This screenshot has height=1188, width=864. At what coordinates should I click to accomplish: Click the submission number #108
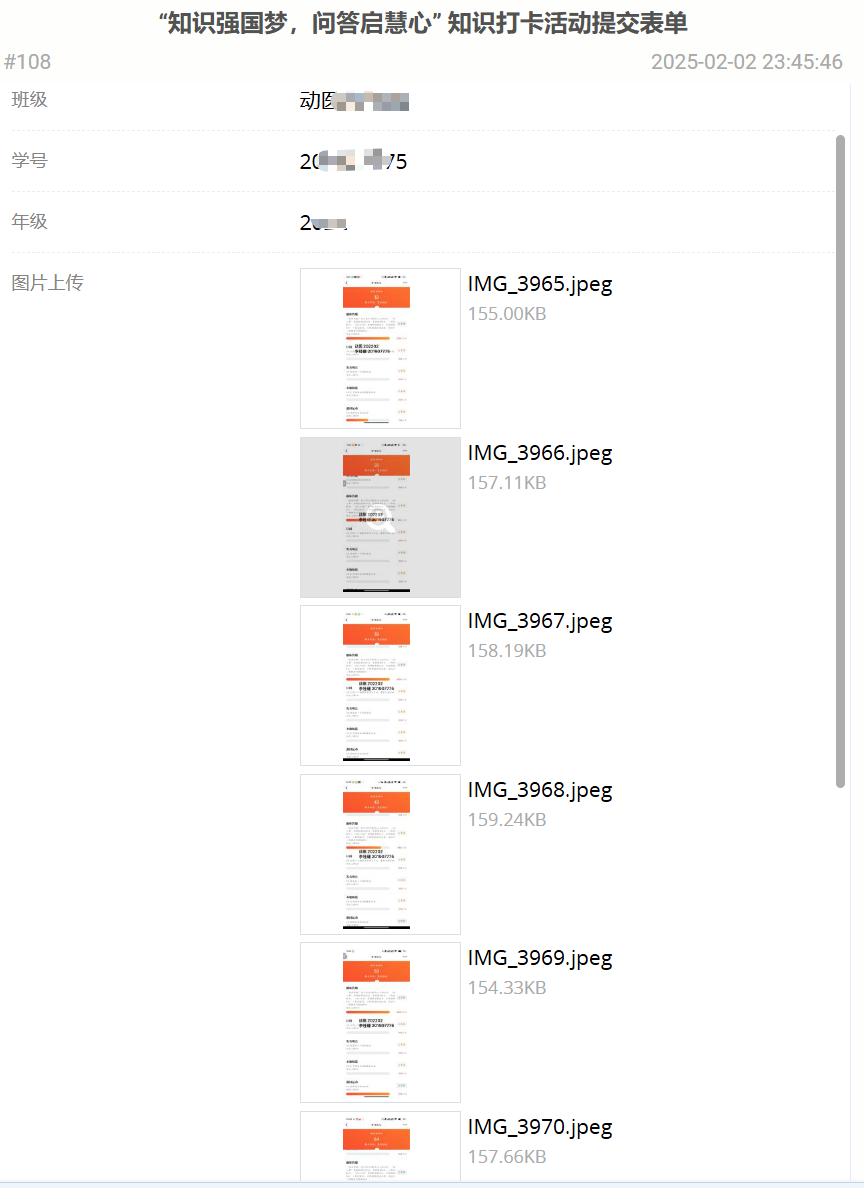point(28,62)
